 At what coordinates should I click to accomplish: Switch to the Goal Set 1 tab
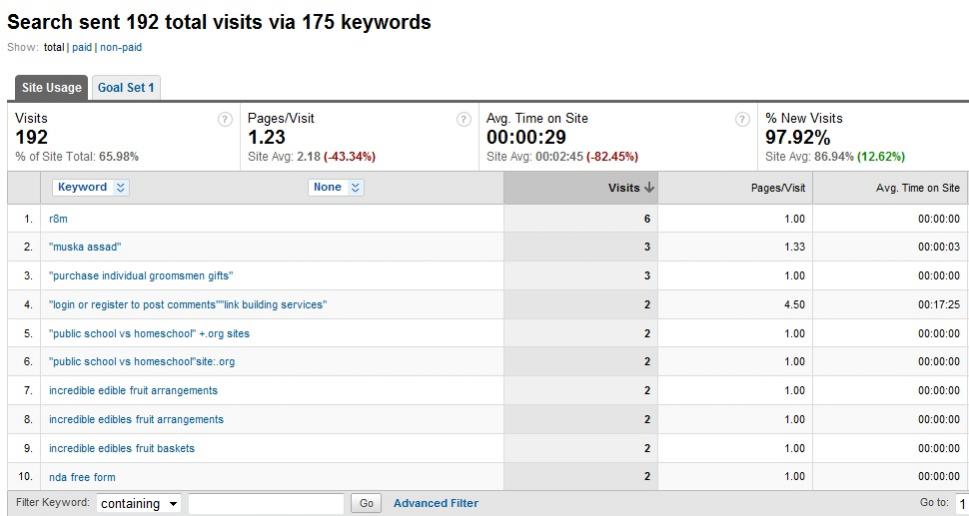coord(126,87)
